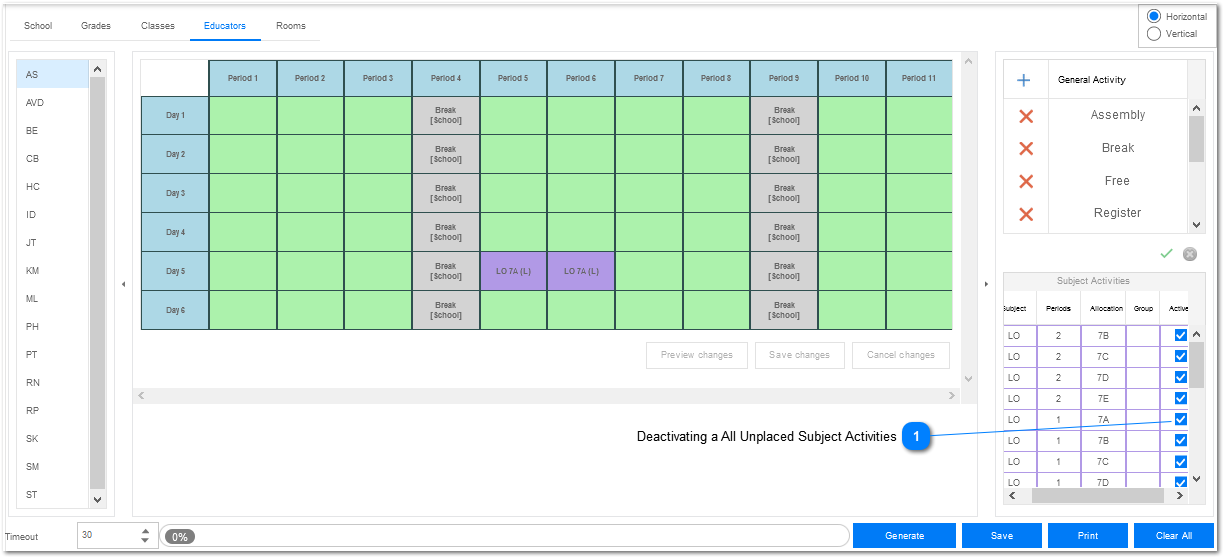Click the Print button
Viewport: 1225px width, 559px height.
point(1088,536)
